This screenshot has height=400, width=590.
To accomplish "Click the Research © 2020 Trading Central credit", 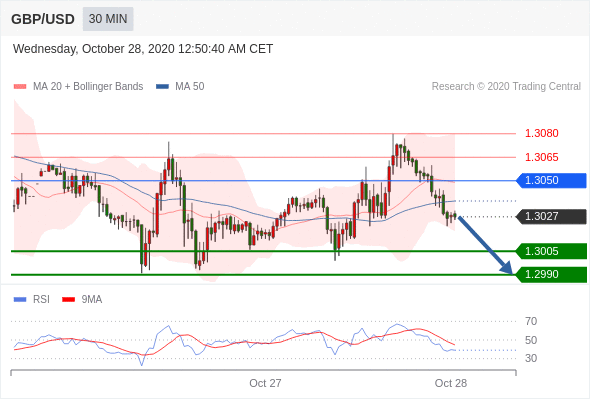I will 506,87.
